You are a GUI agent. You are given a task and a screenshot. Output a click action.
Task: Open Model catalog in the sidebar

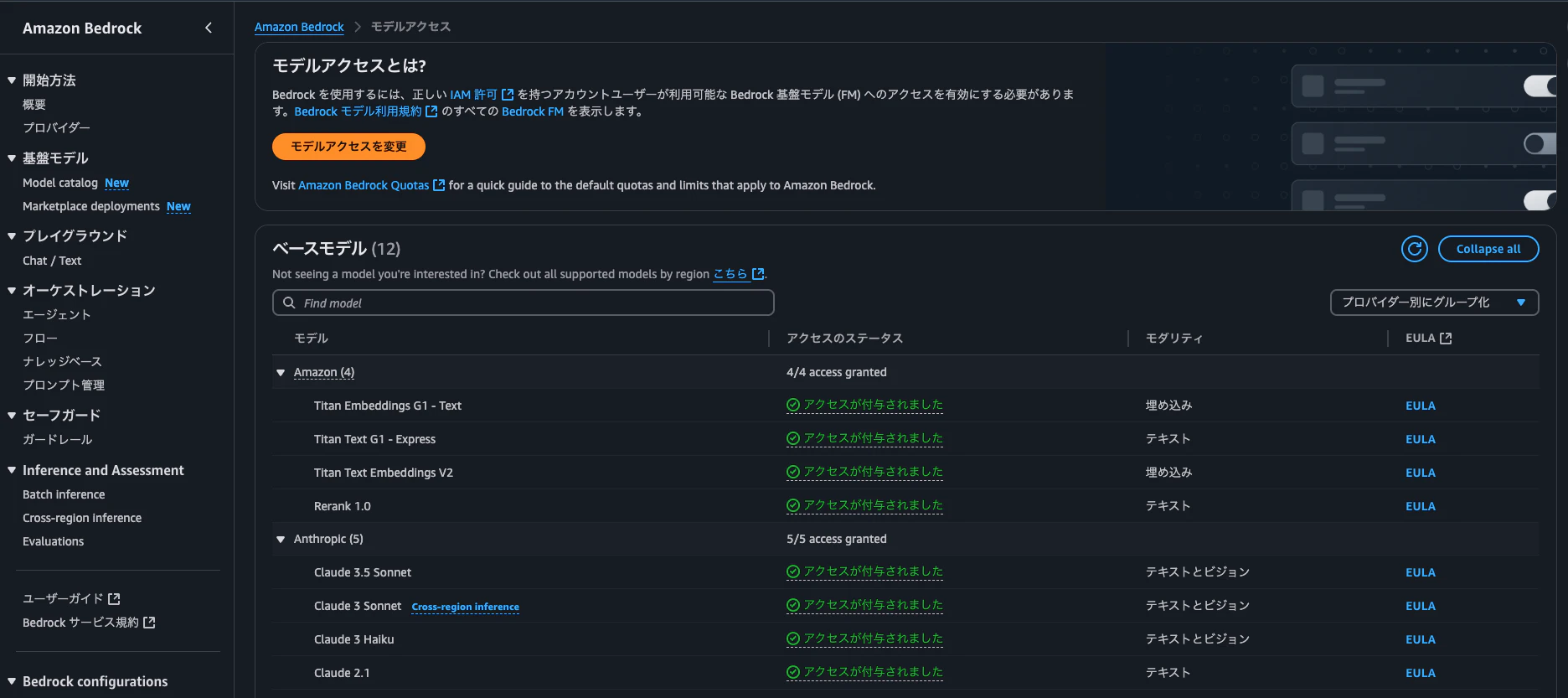point(60,183)
